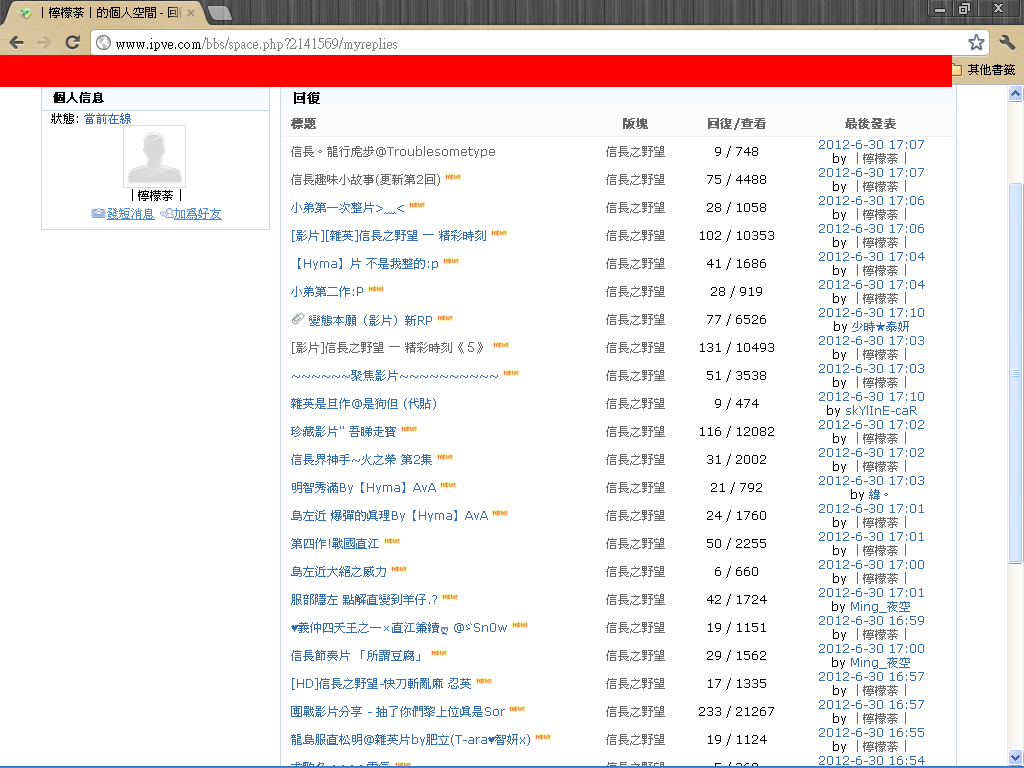
Task: Click the attachment paperclip icon beside 變態本願
Action: tap(297, 319)
